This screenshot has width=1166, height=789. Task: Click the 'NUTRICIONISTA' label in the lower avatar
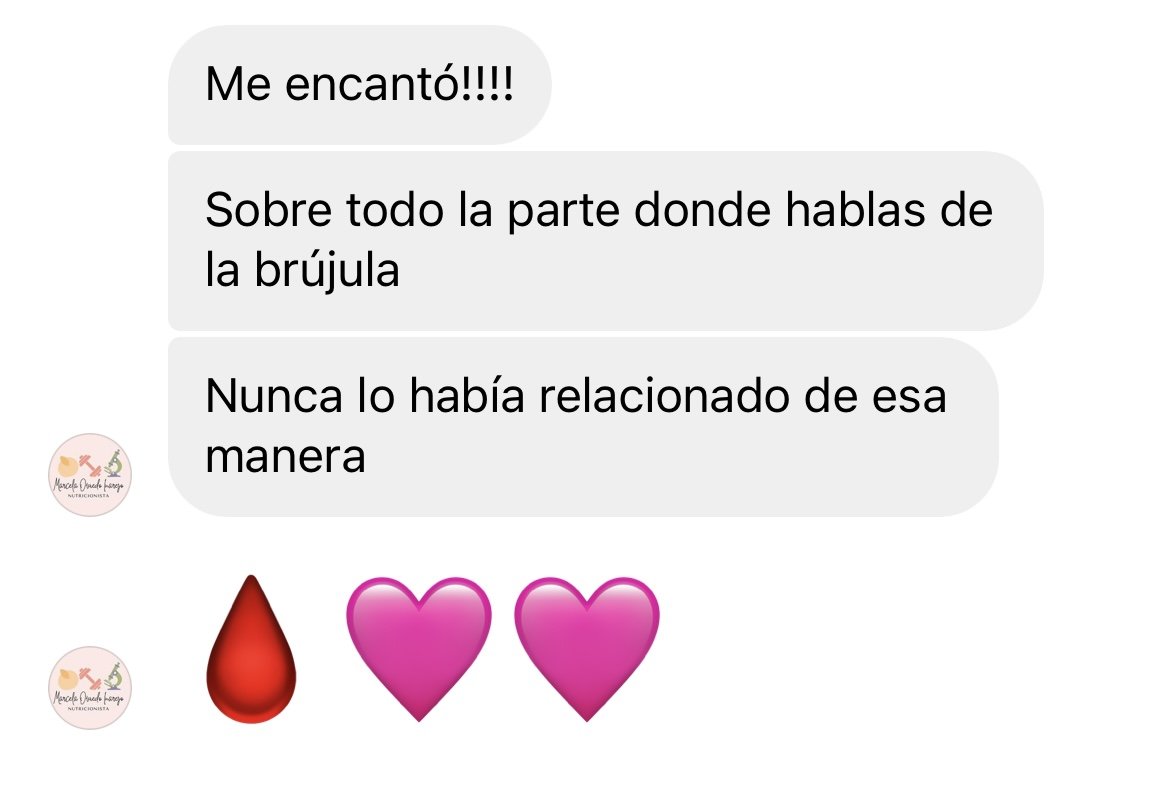88,709
